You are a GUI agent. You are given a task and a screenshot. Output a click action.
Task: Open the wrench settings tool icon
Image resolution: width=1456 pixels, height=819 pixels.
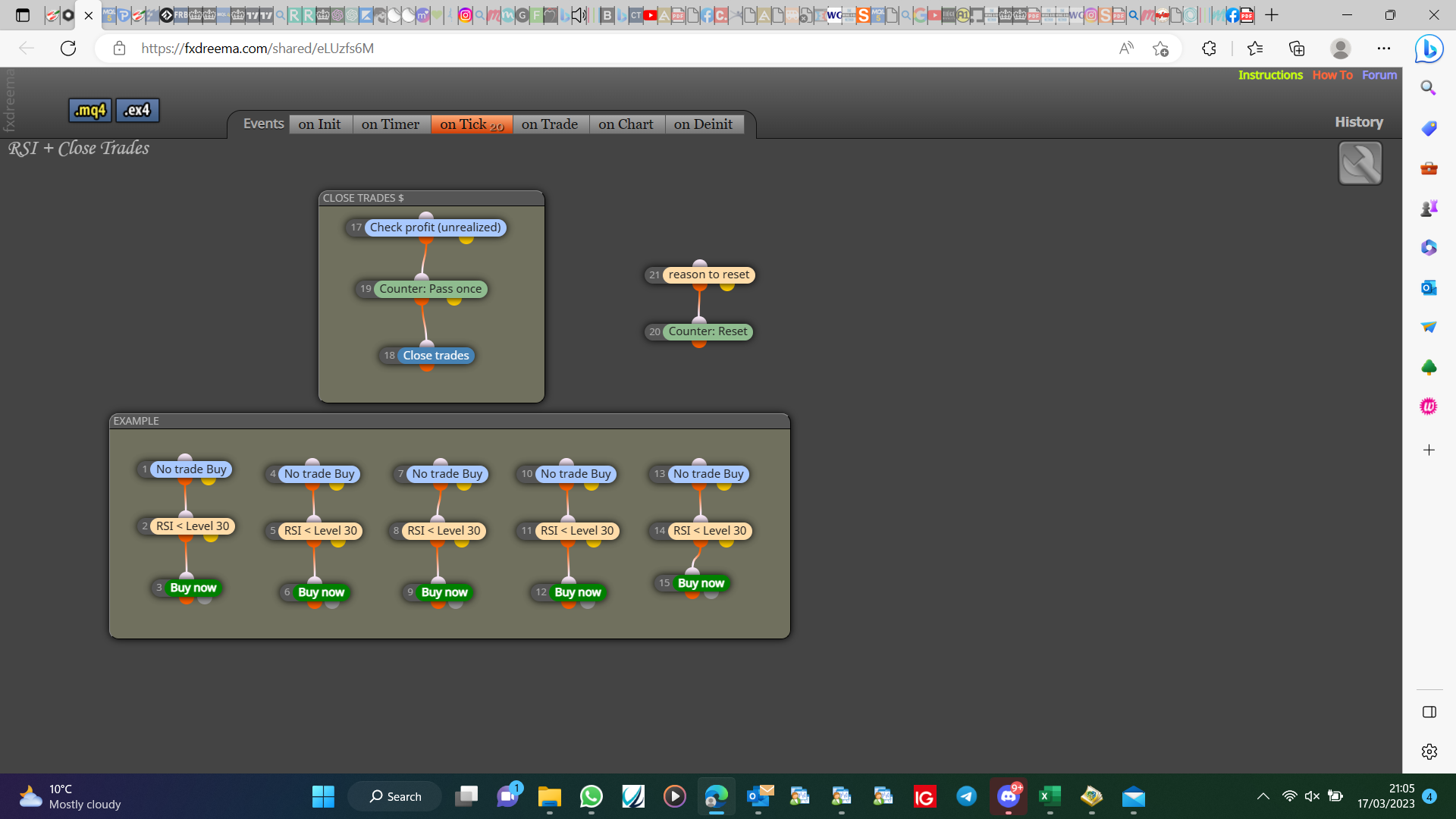click(1360, 163)
